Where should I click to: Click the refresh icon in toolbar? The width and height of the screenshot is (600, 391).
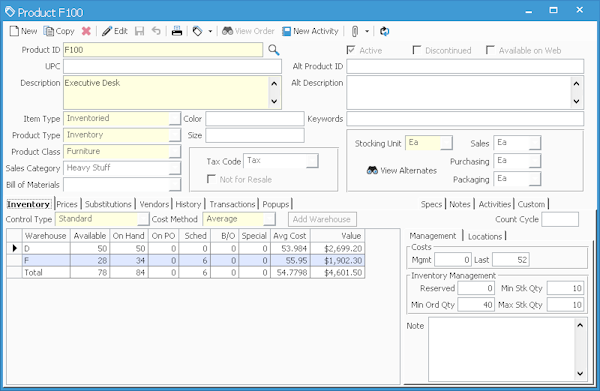click(x=385, y=31)
